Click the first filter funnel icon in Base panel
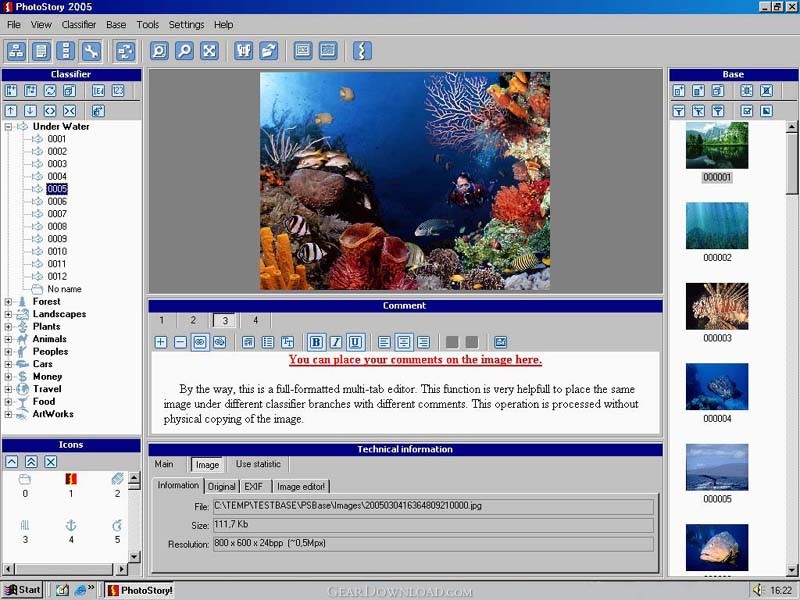The image size is (800, 600). coord(679,111)
